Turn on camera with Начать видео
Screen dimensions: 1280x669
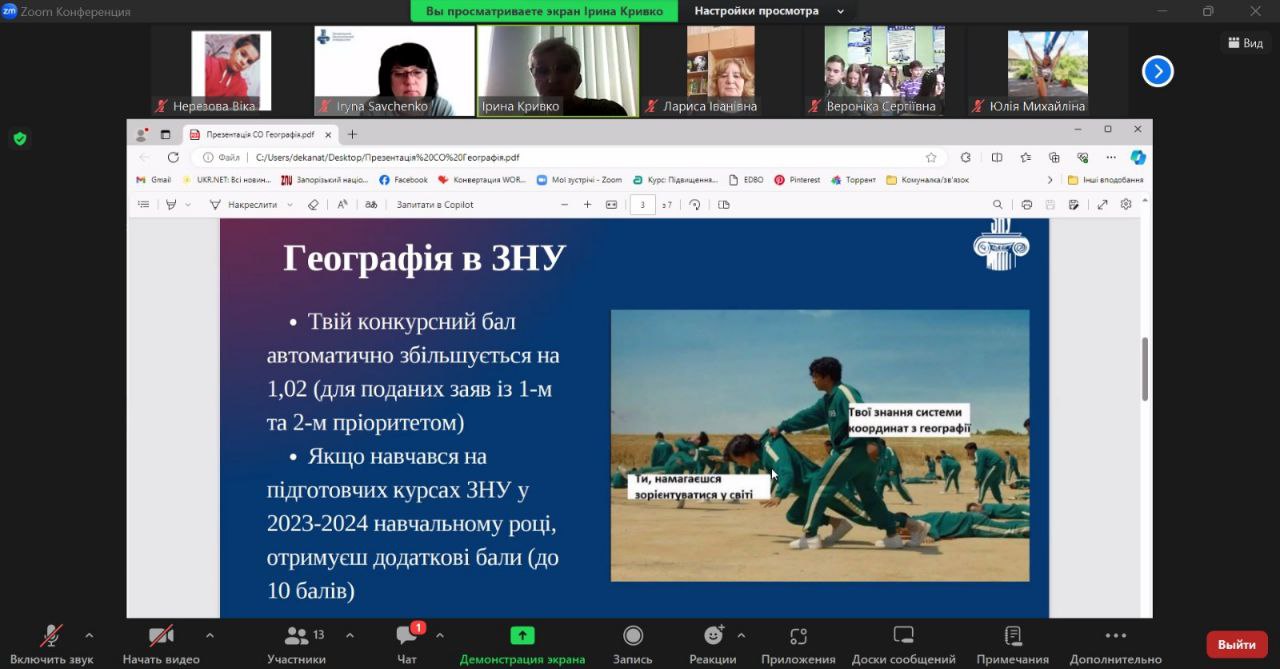[160, 636]
